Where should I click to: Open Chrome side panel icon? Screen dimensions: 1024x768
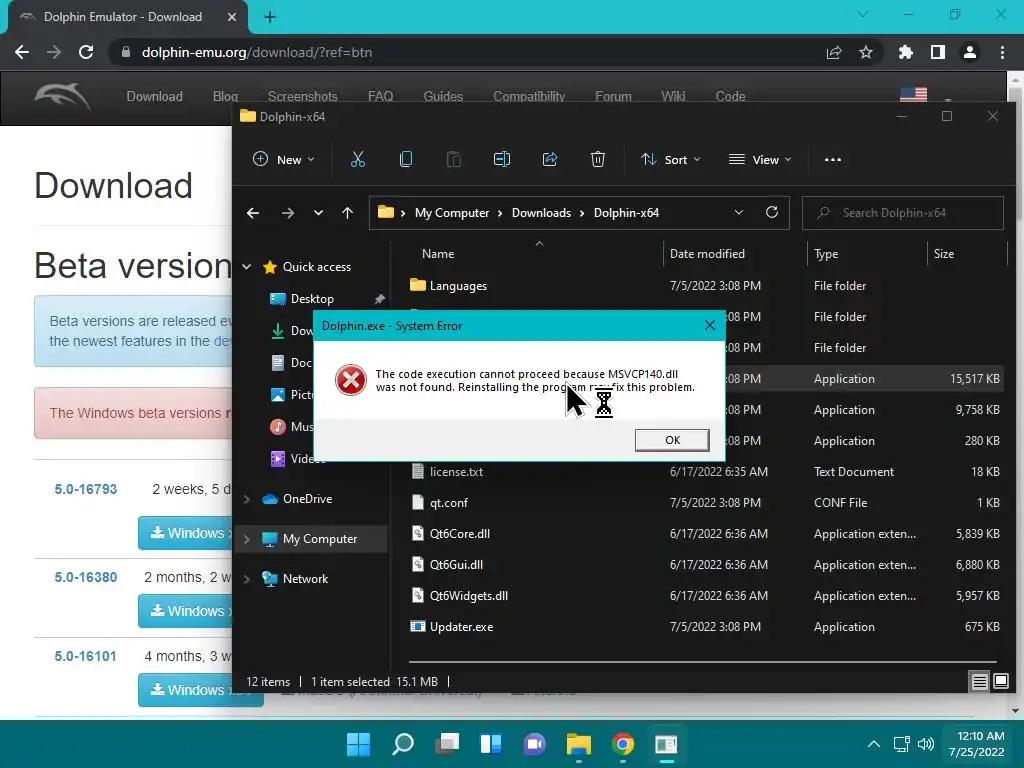[x=938, y=52]
